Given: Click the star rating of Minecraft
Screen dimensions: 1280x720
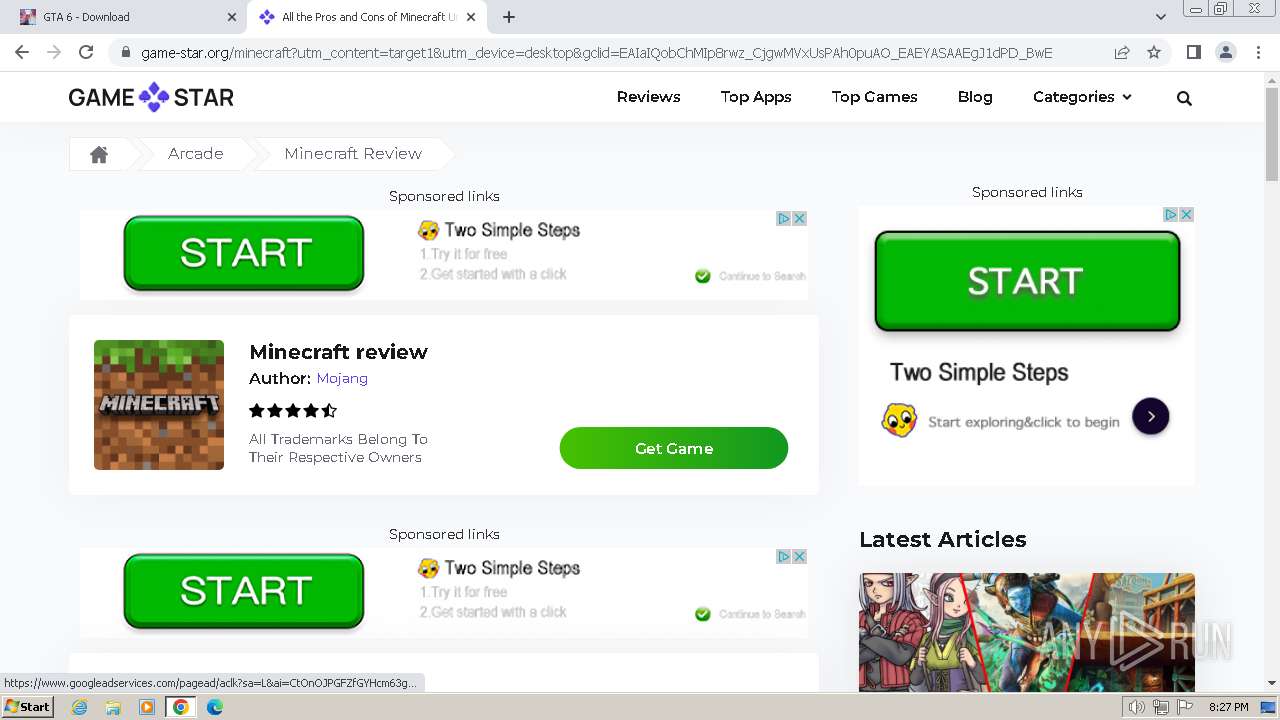Looking at the screenshot, I should [x=293, y=410].
